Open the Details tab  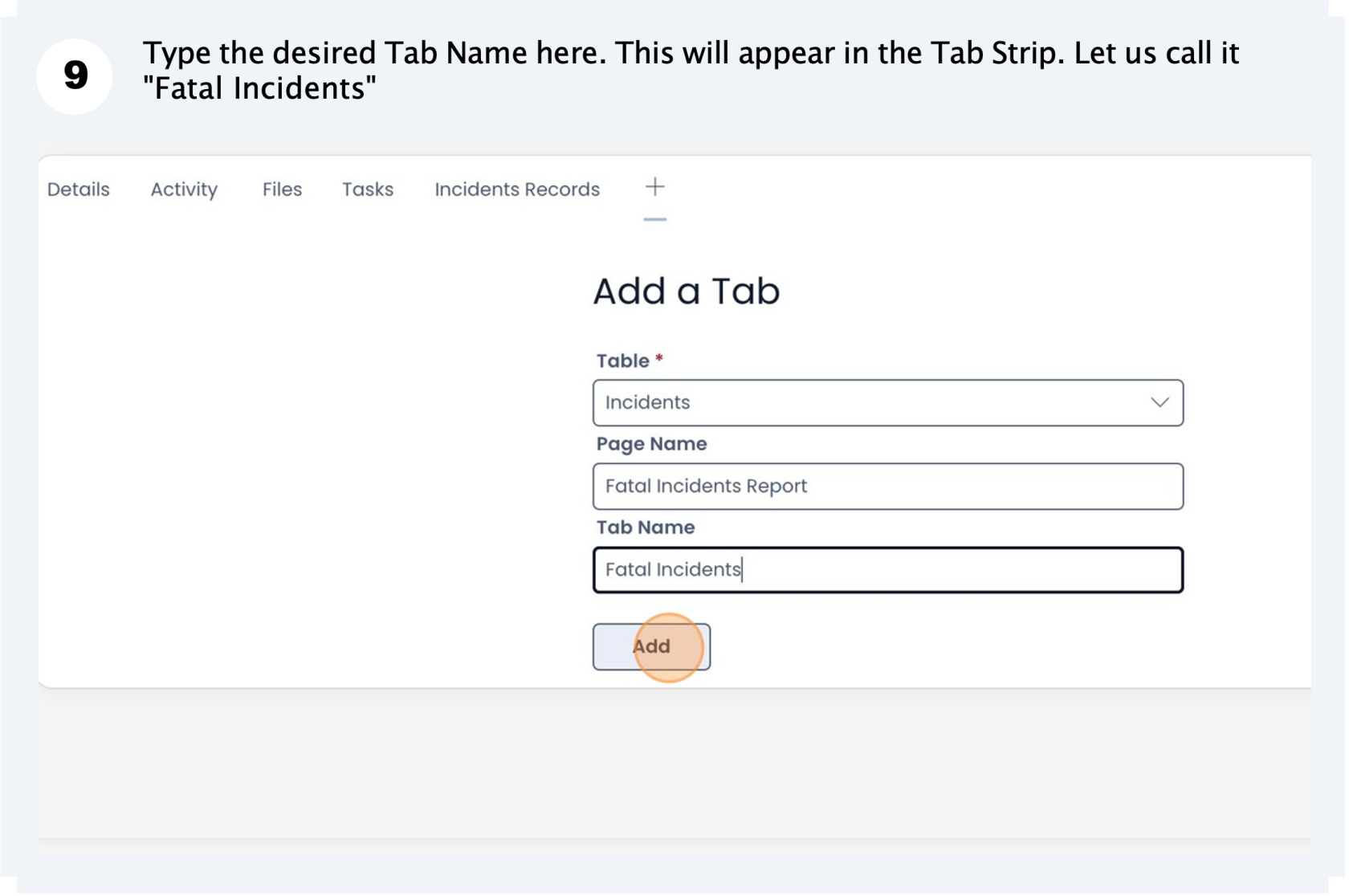pyautogui.click(x=78, y=189)
